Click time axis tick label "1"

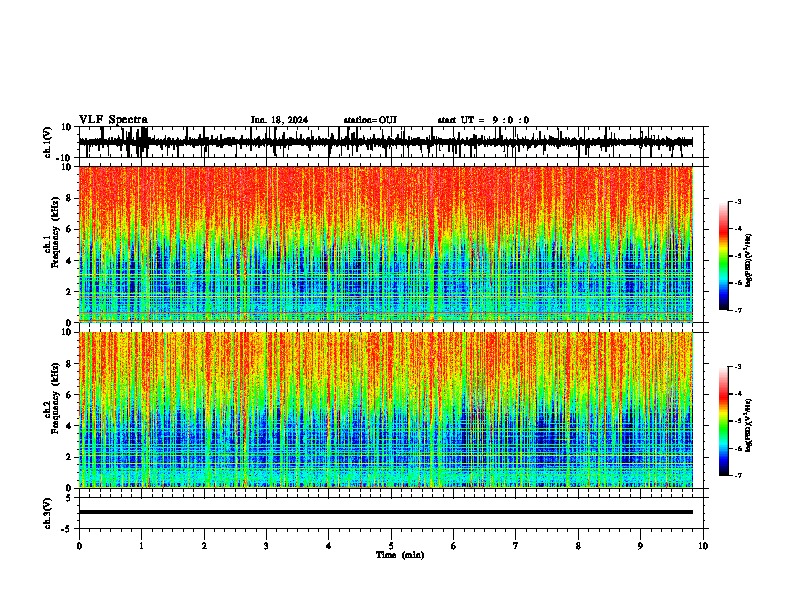pos(141,546)
